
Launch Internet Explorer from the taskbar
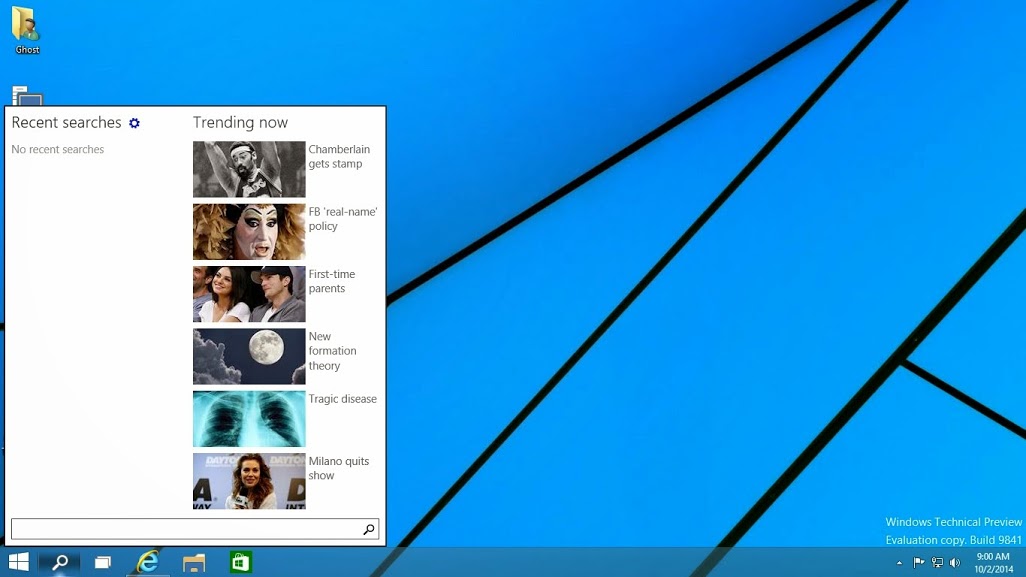148,562
